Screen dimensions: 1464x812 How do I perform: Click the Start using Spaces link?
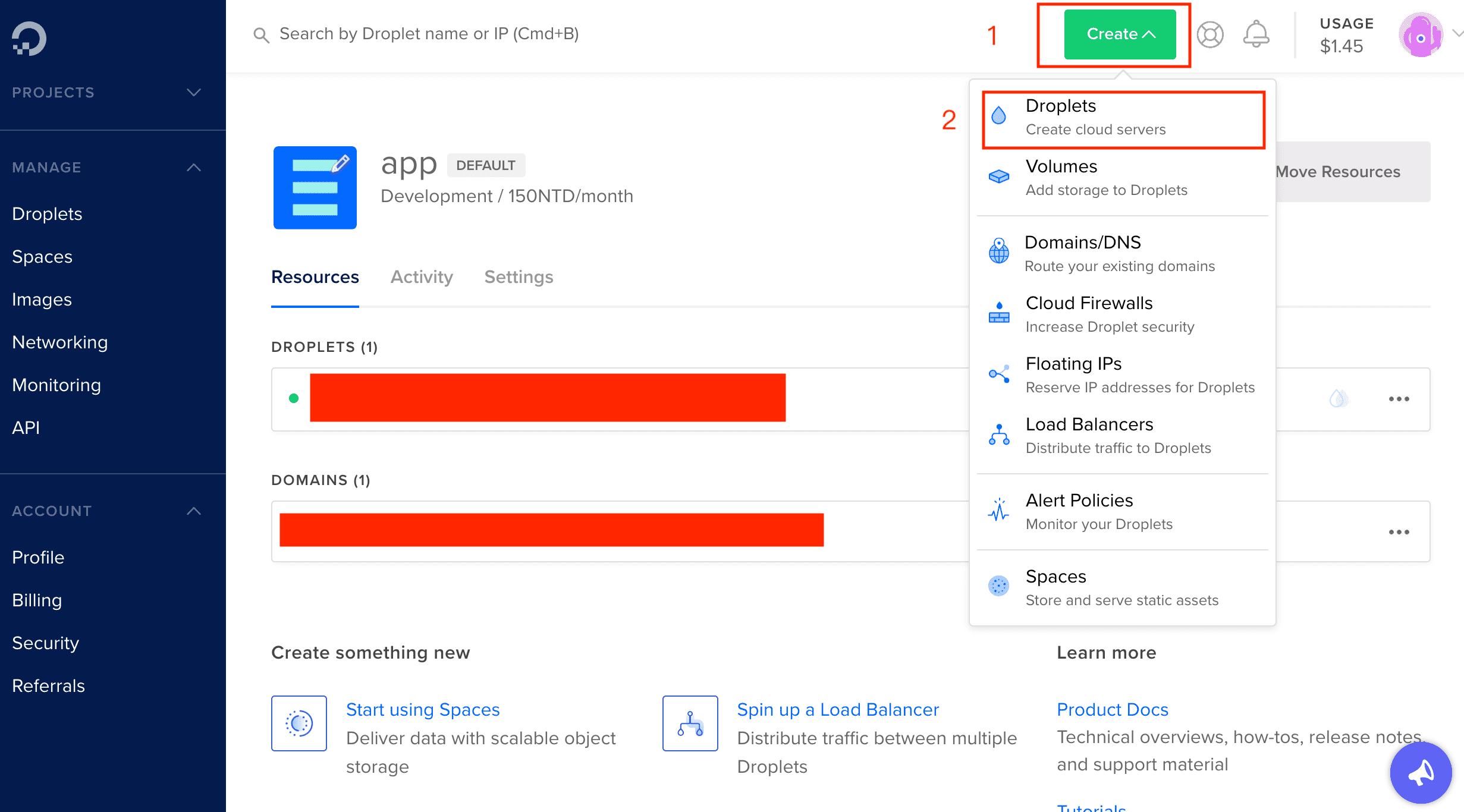[423, 710]
